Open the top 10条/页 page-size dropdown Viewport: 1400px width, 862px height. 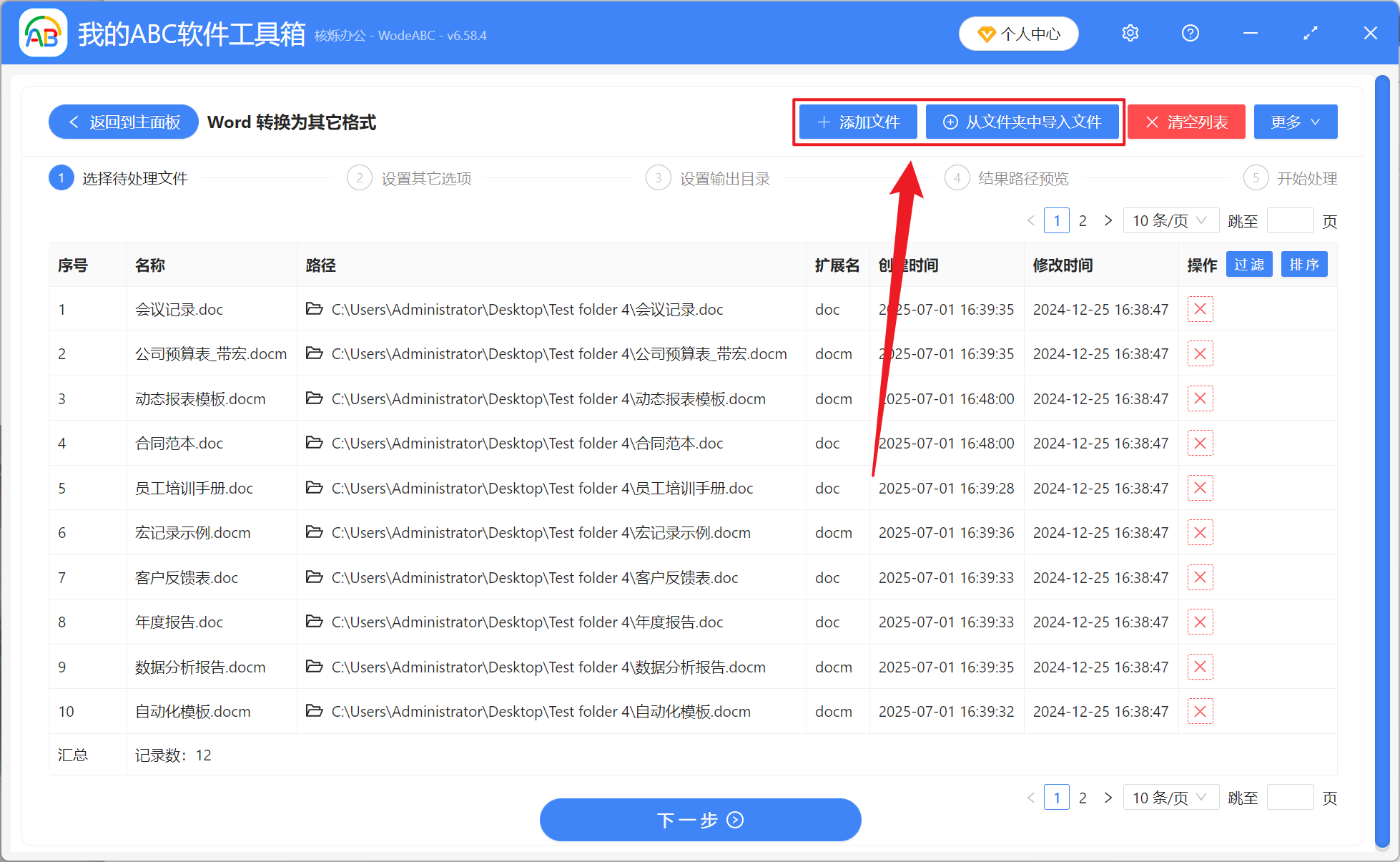point(1171,220)
